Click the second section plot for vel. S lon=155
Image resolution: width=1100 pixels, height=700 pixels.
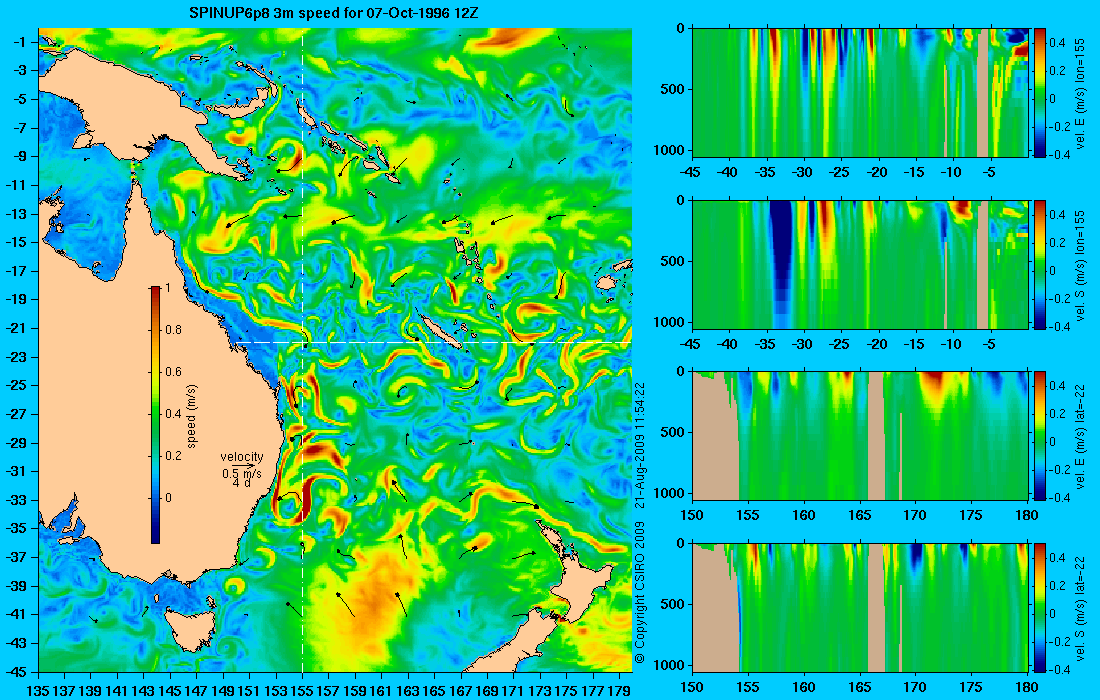tap(860, 264)
